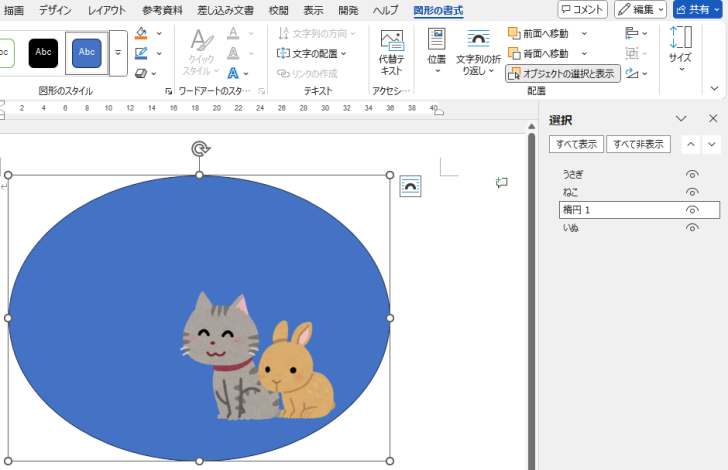Screen dimensions: 728x470
Task: Open shape fill dropdown arrow
Action: [x=159, y=33]
